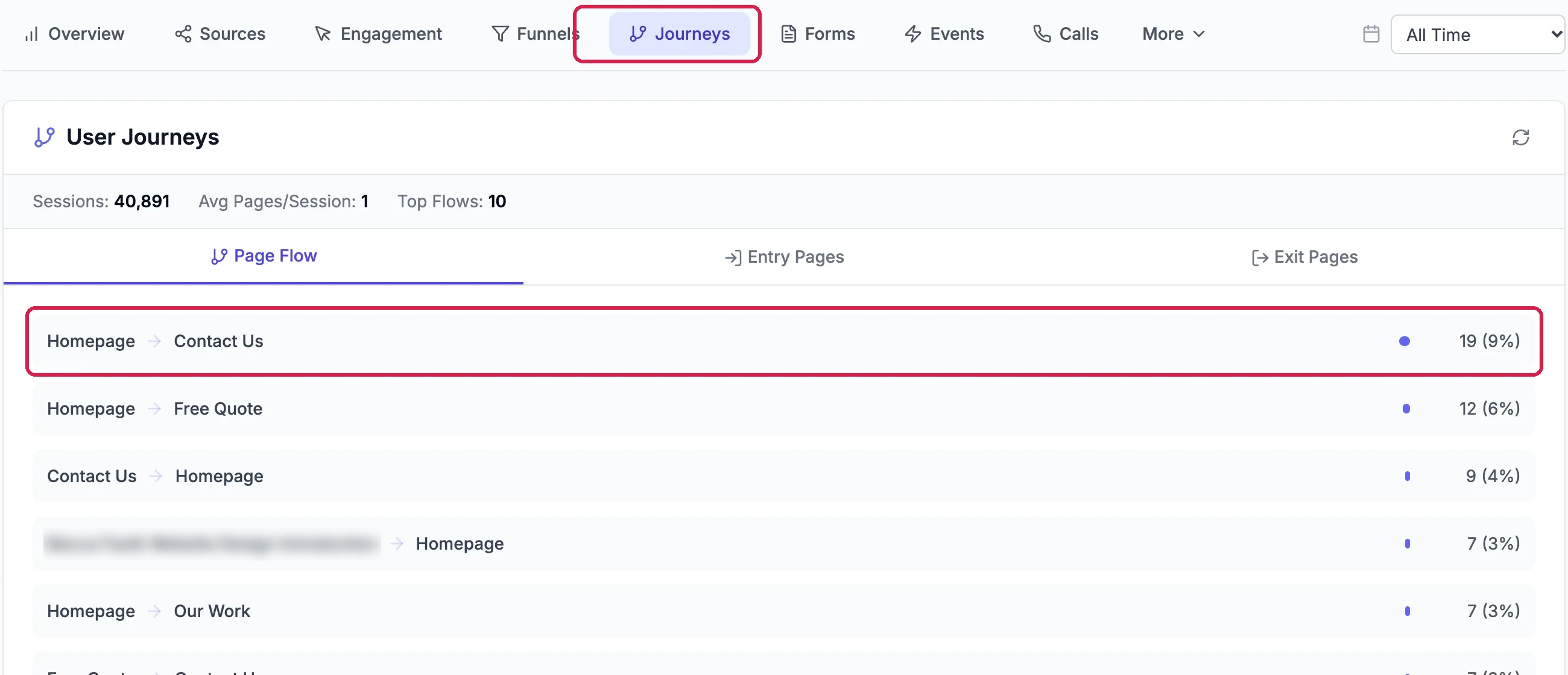Click the Exit Pages arrow icon
The height and width of the screenshot is (675, 1568).
click(x=1260, y=258)
